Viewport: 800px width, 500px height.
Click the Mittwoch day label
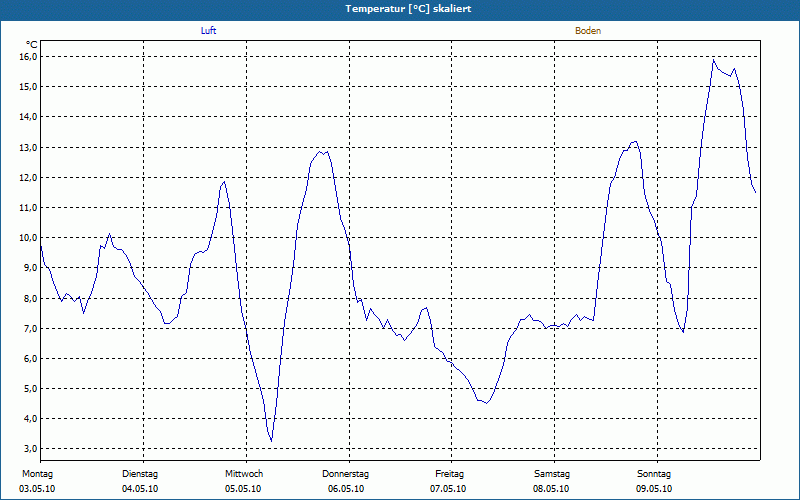pyautogui.click(x=244, y=474)
